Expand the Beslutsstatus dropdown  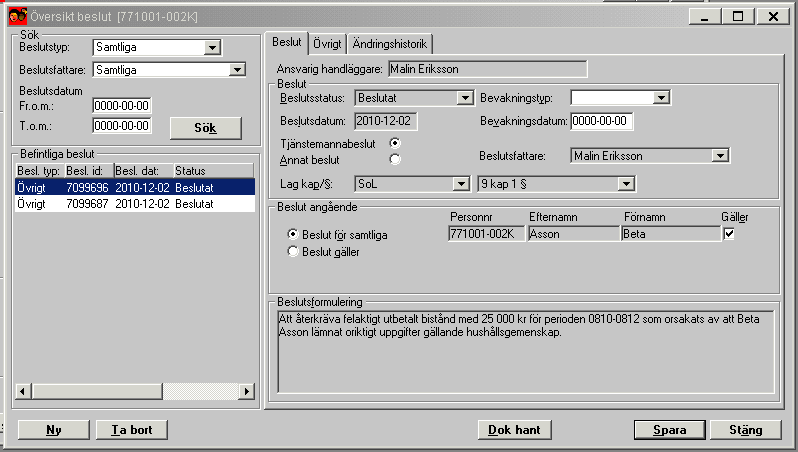click(464, 98)
